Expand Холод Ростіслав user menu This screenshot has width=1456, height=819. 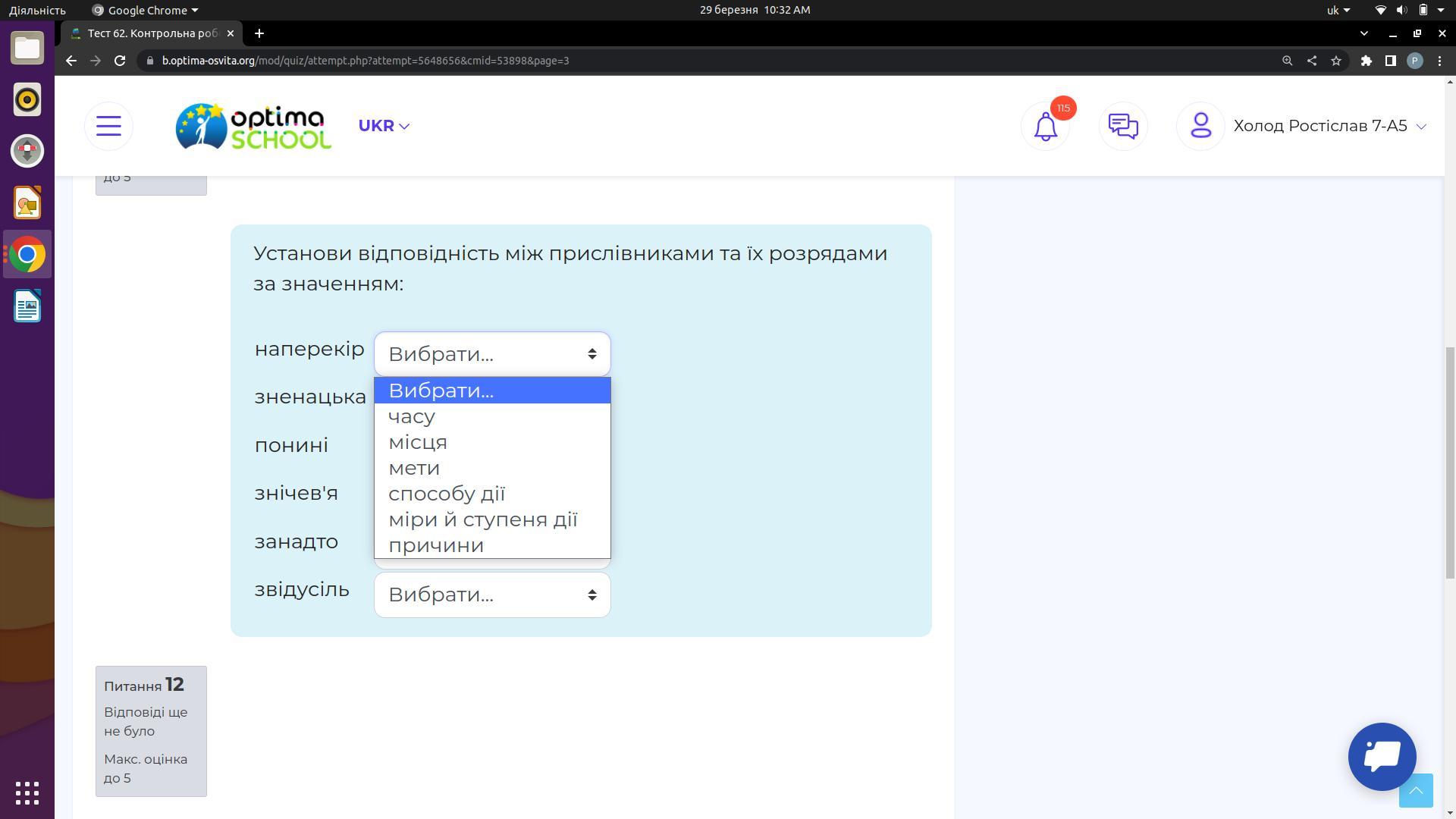(x=1329, y=126)
